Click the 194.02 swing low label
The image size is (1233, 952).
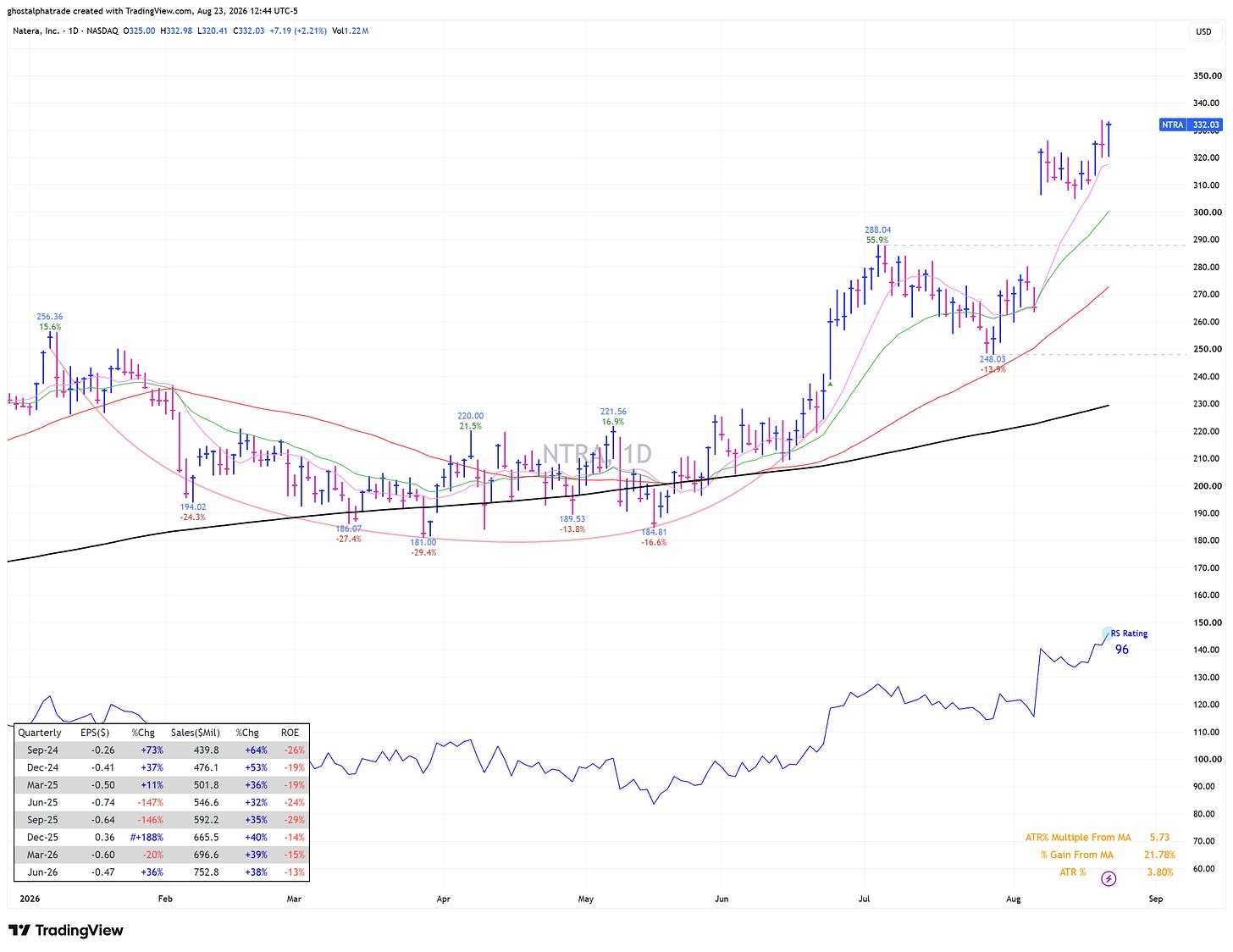[x=193, y=506]
